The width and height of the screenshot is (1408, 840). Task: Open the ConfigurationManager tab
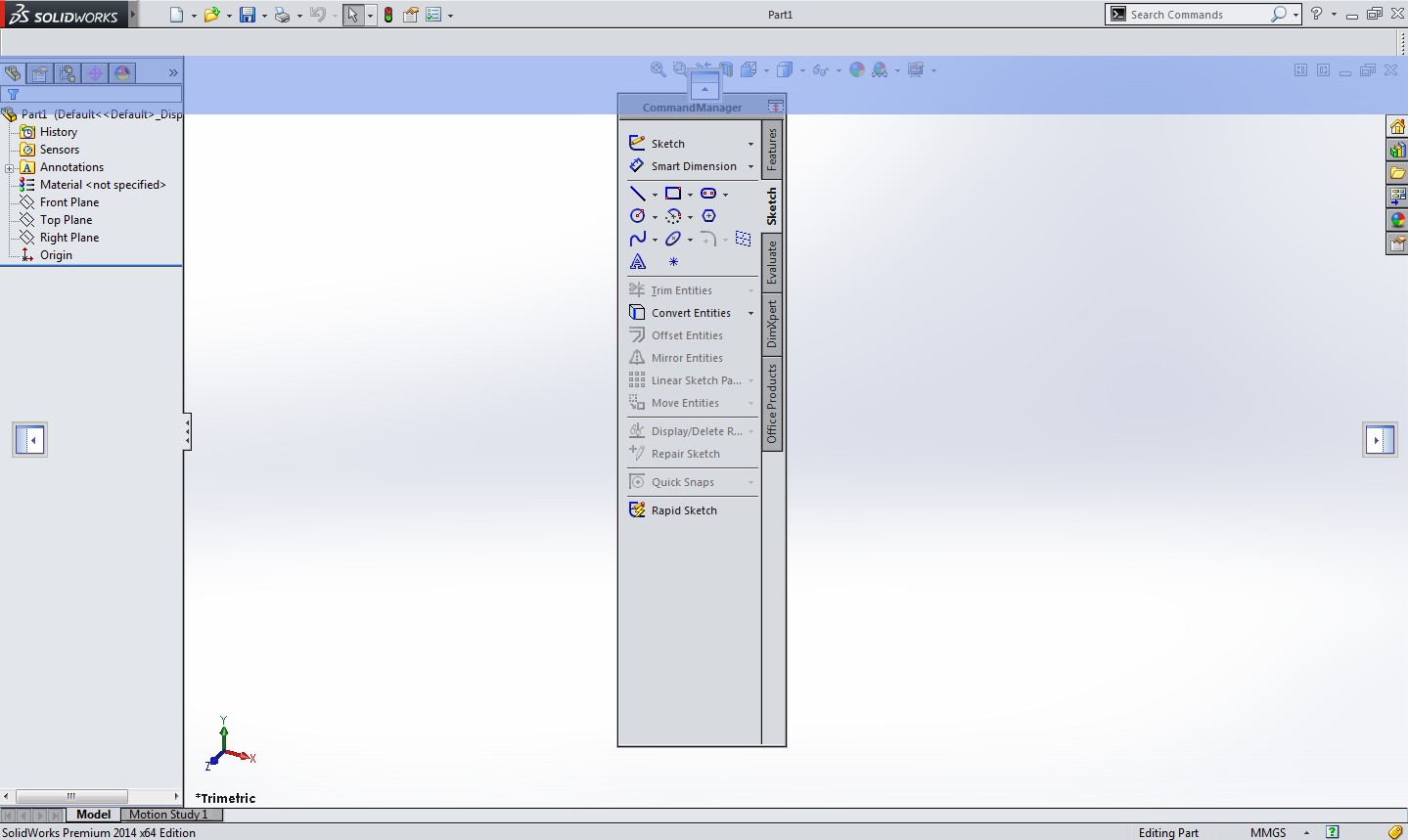(x=68, y=73)
